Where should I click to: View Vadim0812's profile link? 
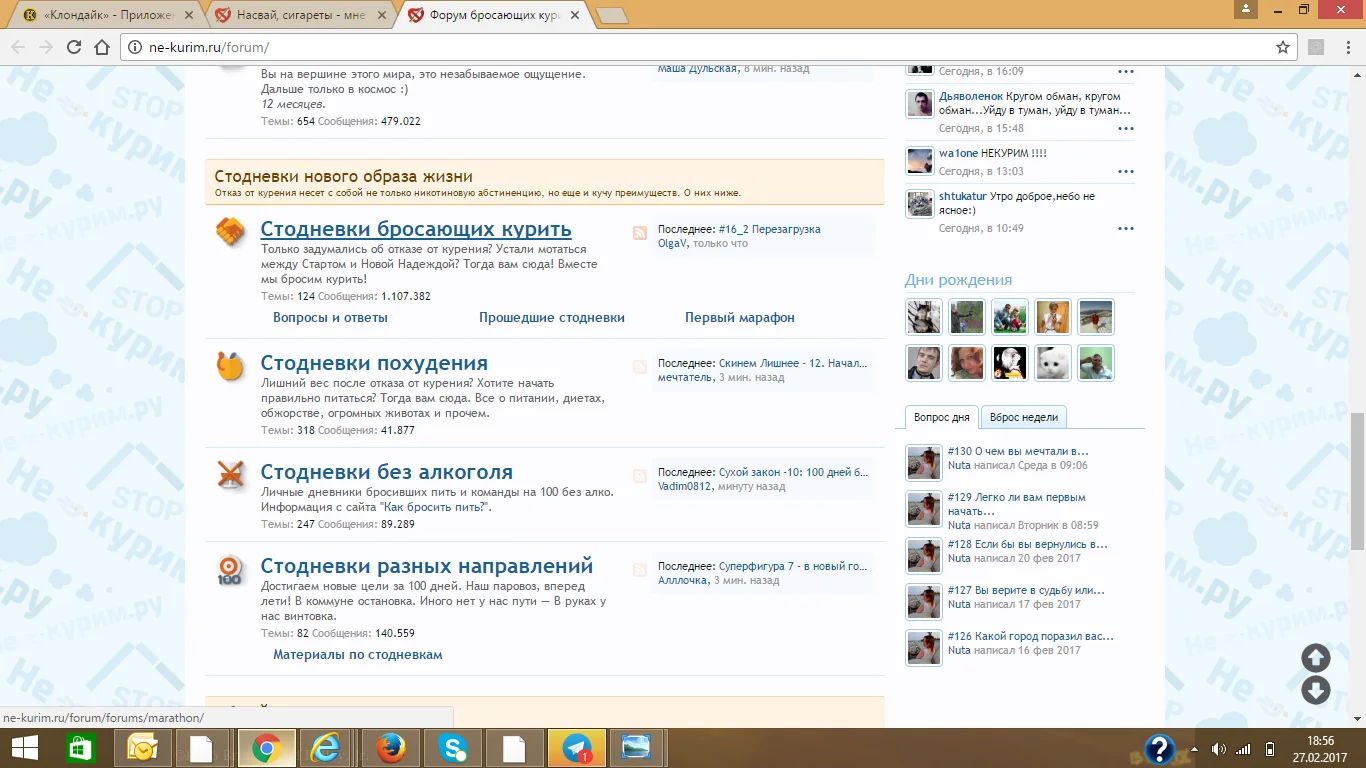(684, 486)
